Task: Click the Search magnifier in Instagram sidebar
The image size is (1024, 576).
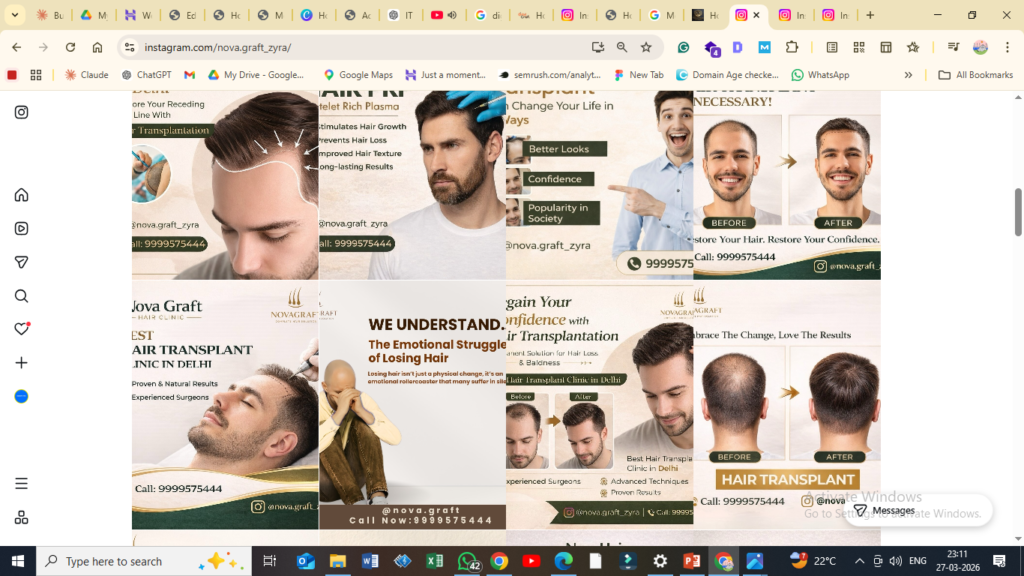Action: tap(21, 296)
